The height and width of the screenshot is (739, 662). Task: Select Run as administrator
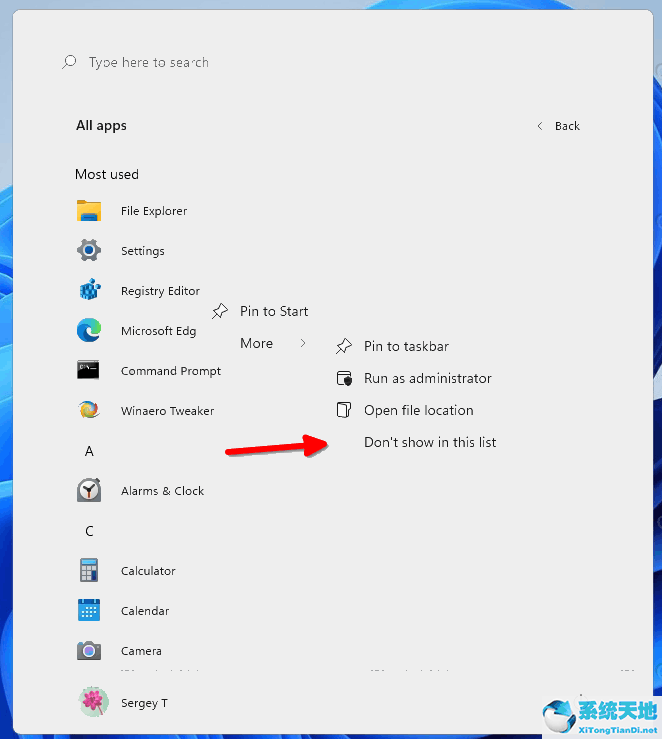pos(427,378)
